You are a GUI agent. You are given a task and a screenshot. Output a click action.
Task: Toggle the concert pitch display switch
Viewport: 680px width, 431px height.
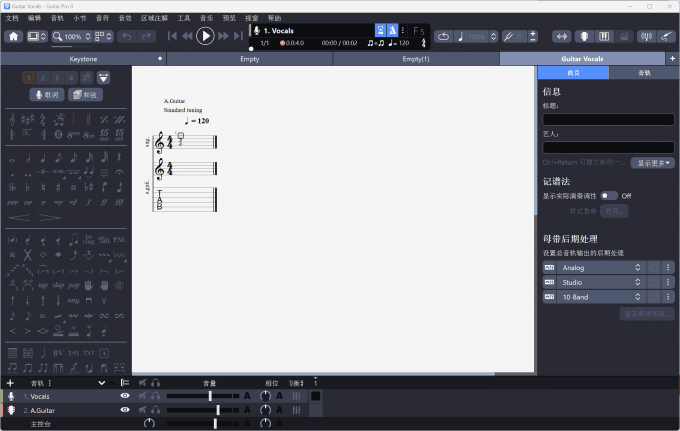pyautogui.click(x=609, y=196)
